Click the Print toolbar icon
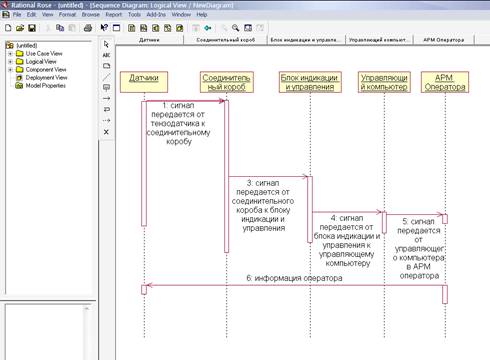Screen dimensions: 490x360 [88, 28]
